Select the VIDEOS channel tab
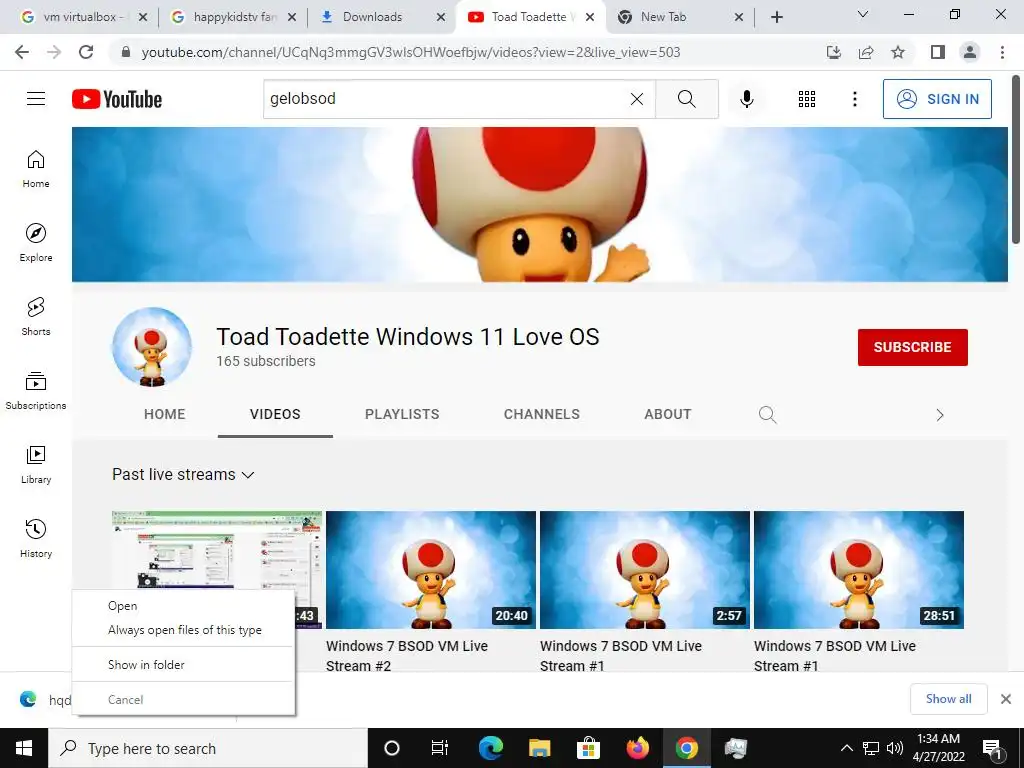Image resolution: width=1024 pixels, height=768 pixels. pyautogui.click(x=275, y=414)
